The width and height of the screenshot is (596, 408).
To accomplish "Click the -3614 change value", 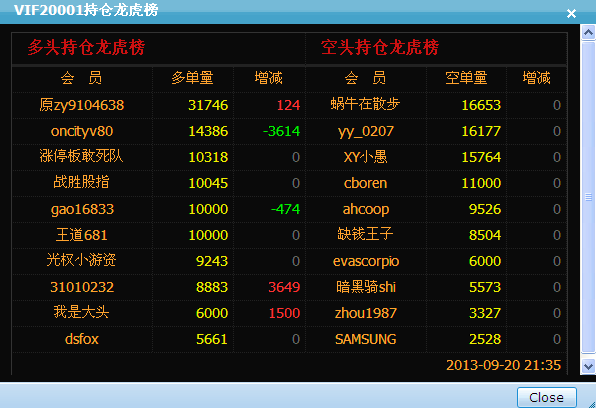I will [281, 131].
